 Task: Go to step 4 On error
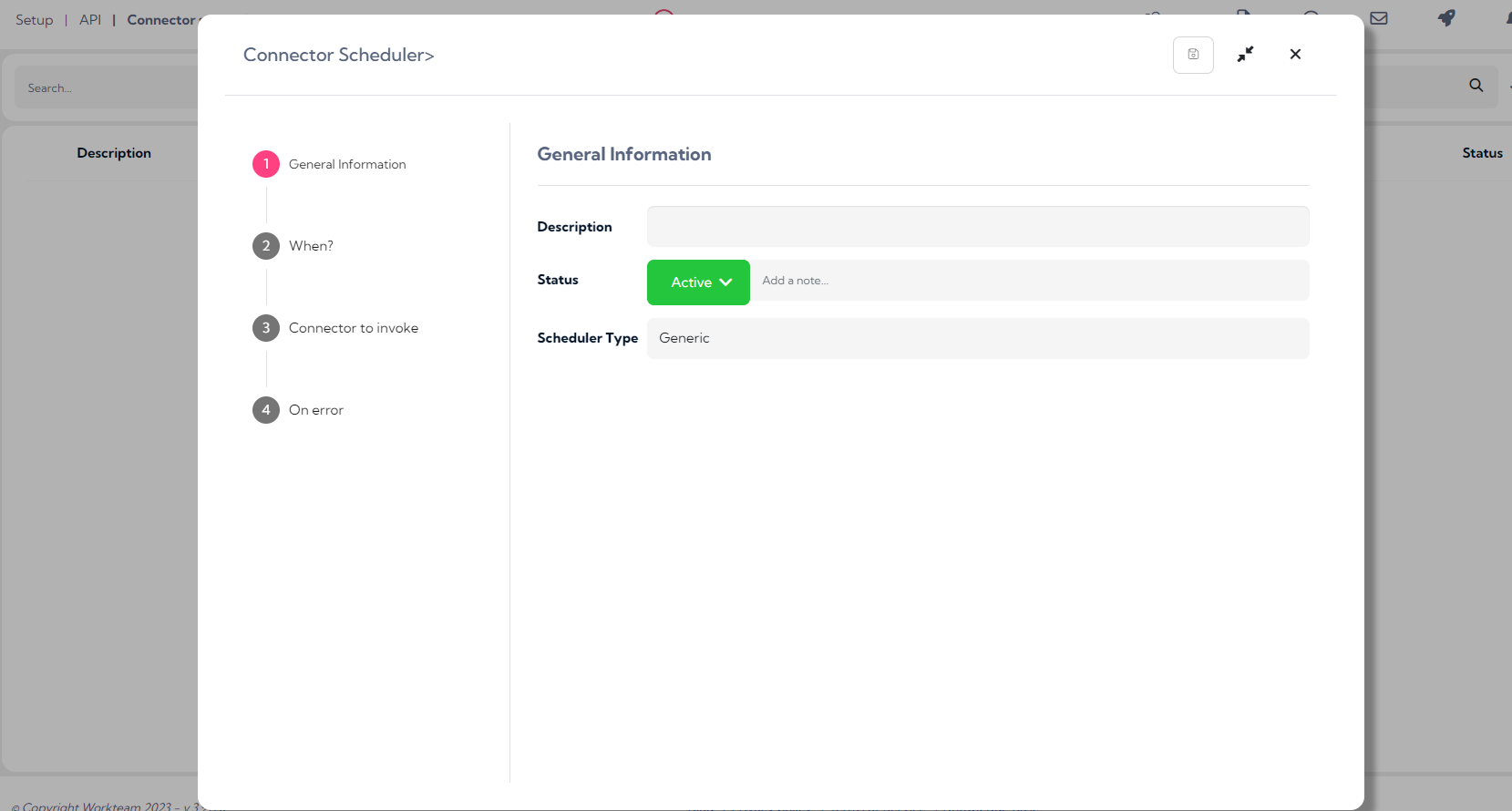(298, 410)
